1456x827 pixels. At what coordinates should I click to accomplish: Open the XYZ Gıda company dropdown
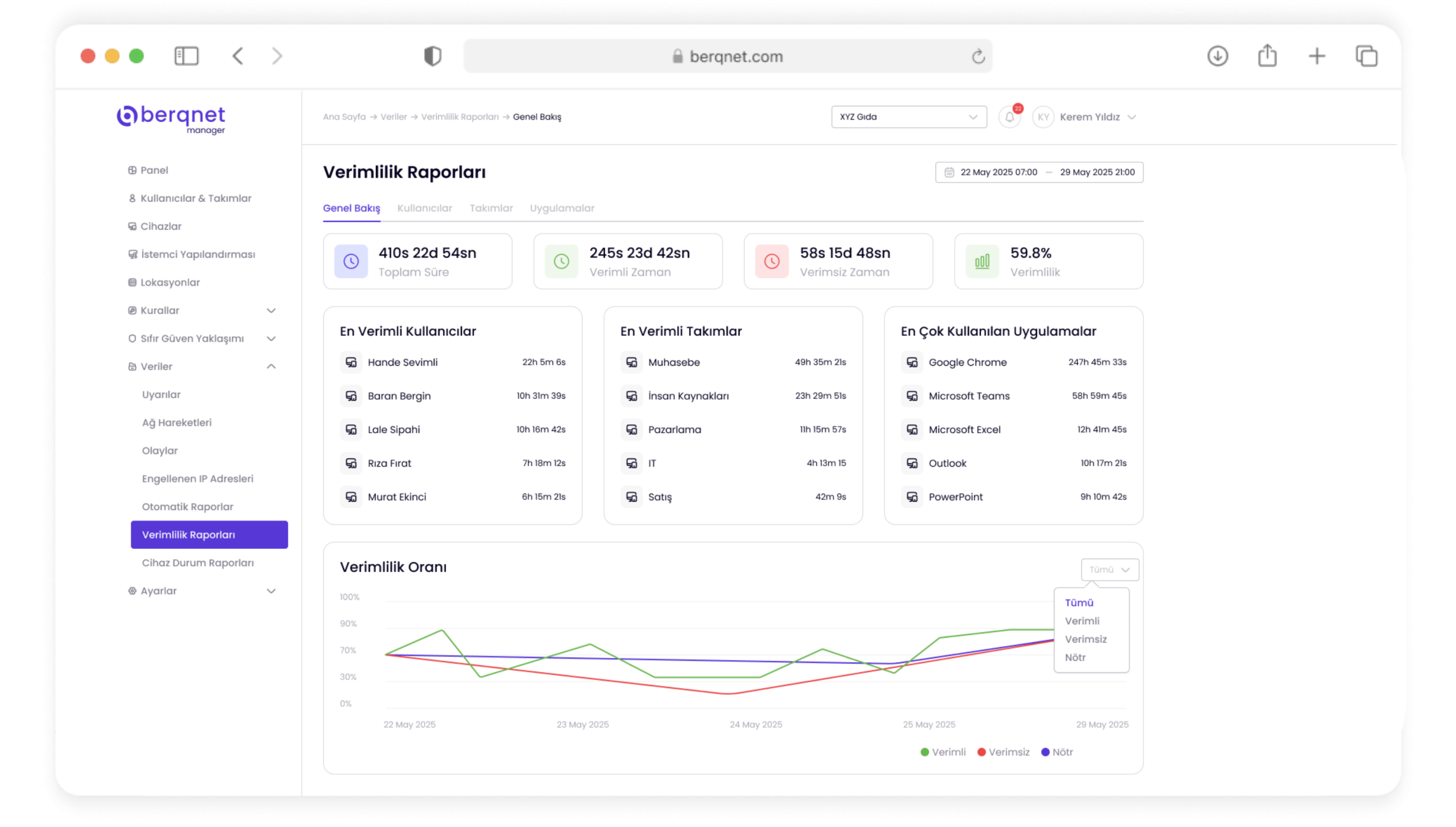(x=908, y=117)
